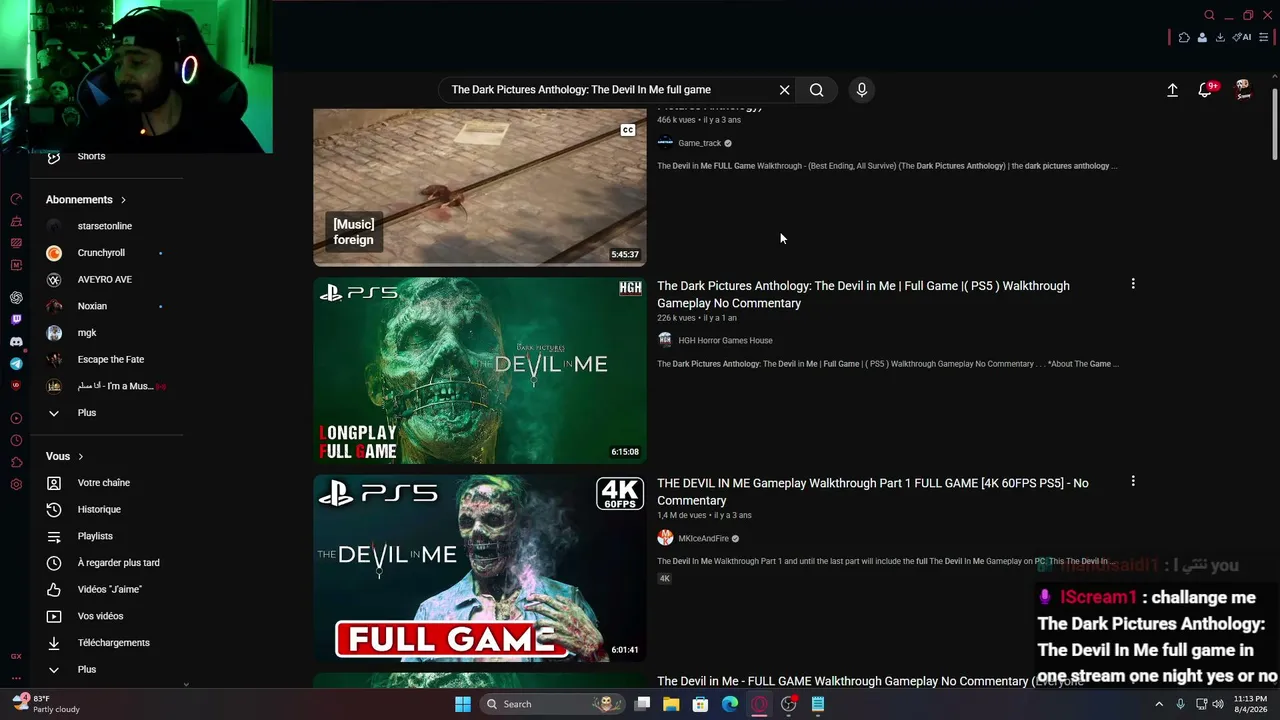
Task: Open browser downloads icon in toolbar
Action: click(1220, 38)
